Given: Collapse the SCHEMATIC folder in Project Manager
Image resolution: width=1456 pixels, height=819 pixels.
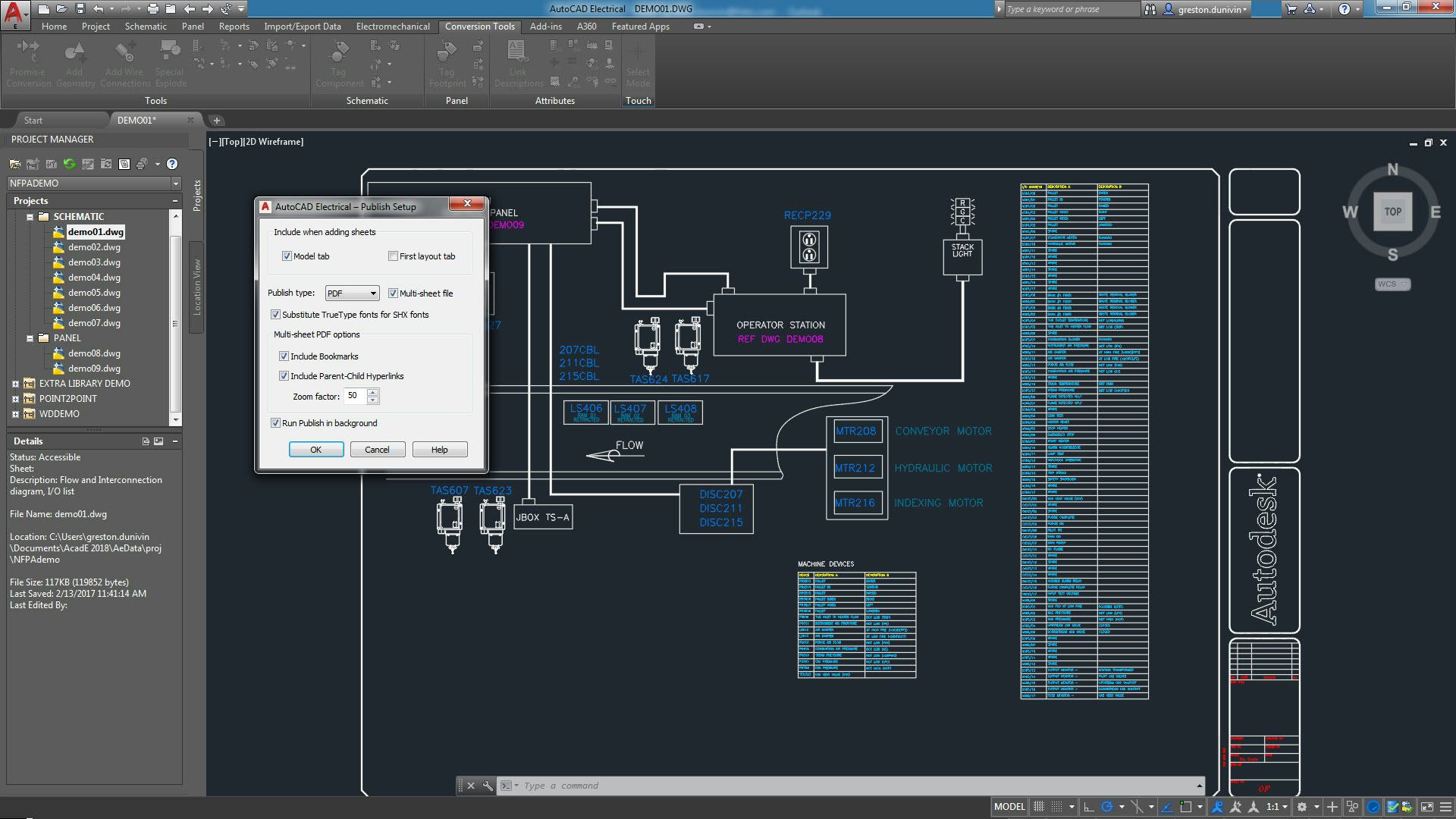Looking at the screenshot, I should click(x=32, y=216).
